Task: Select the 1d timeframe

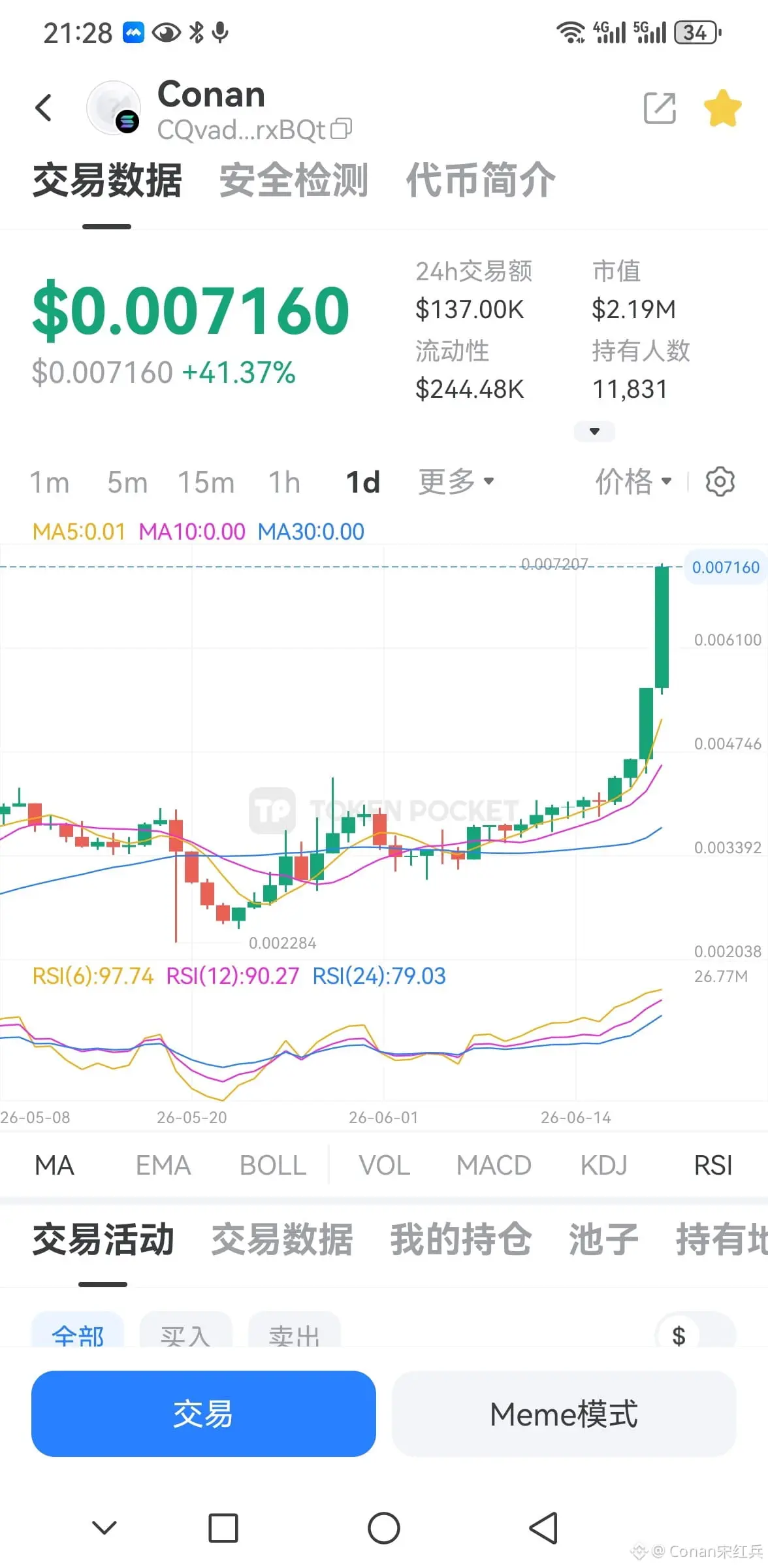Action: click(363, 483)
